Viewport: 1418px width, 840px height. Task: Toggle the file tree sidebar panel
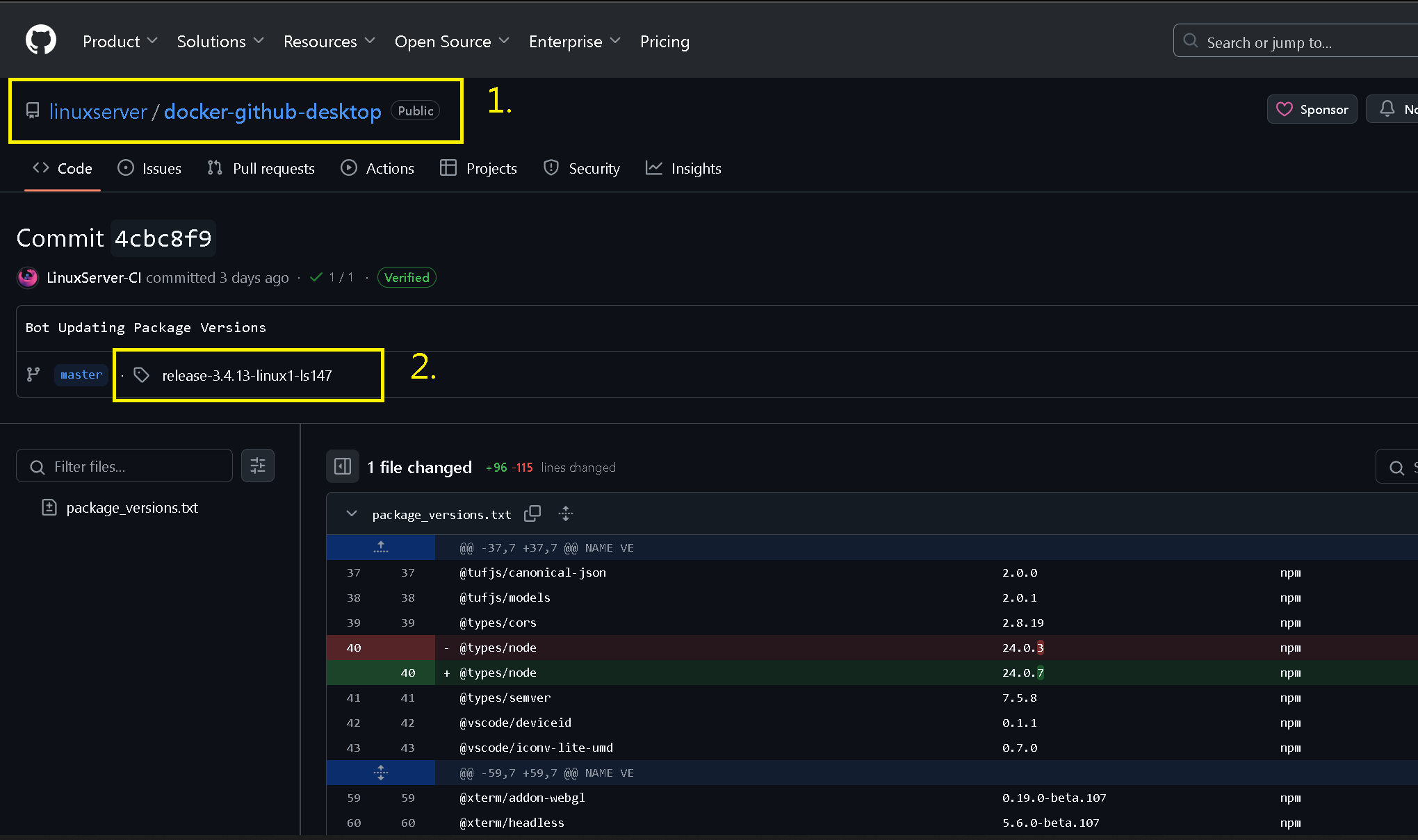[343, 466]
